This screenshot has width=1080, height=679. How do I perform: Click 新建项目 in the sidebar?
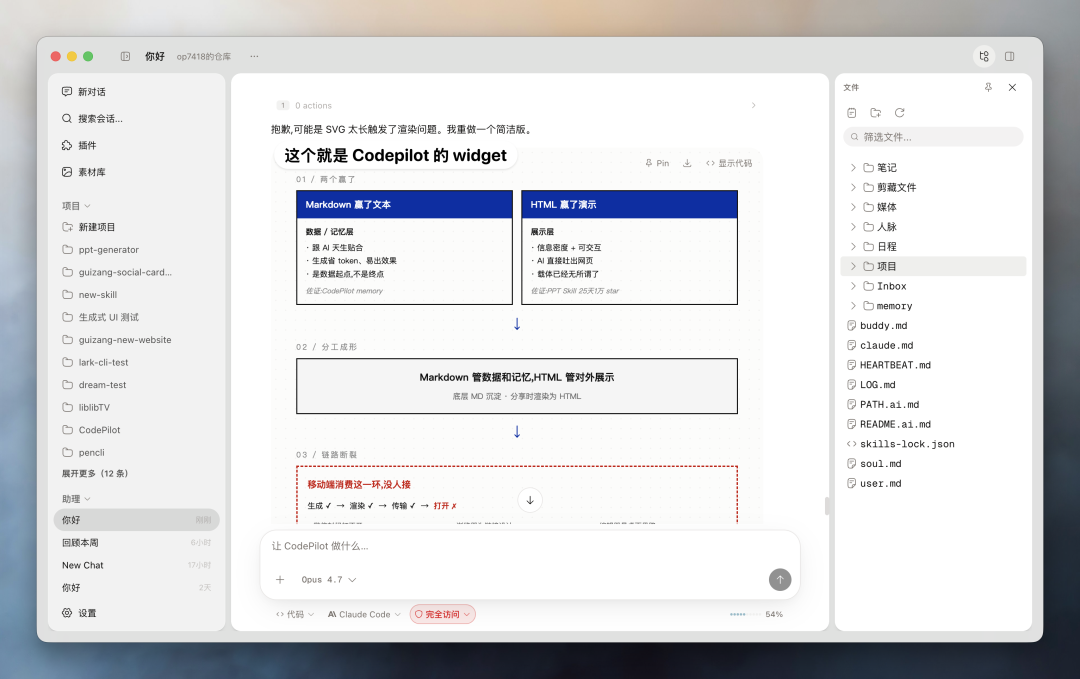pyautogui.click(x=88, y=227)
